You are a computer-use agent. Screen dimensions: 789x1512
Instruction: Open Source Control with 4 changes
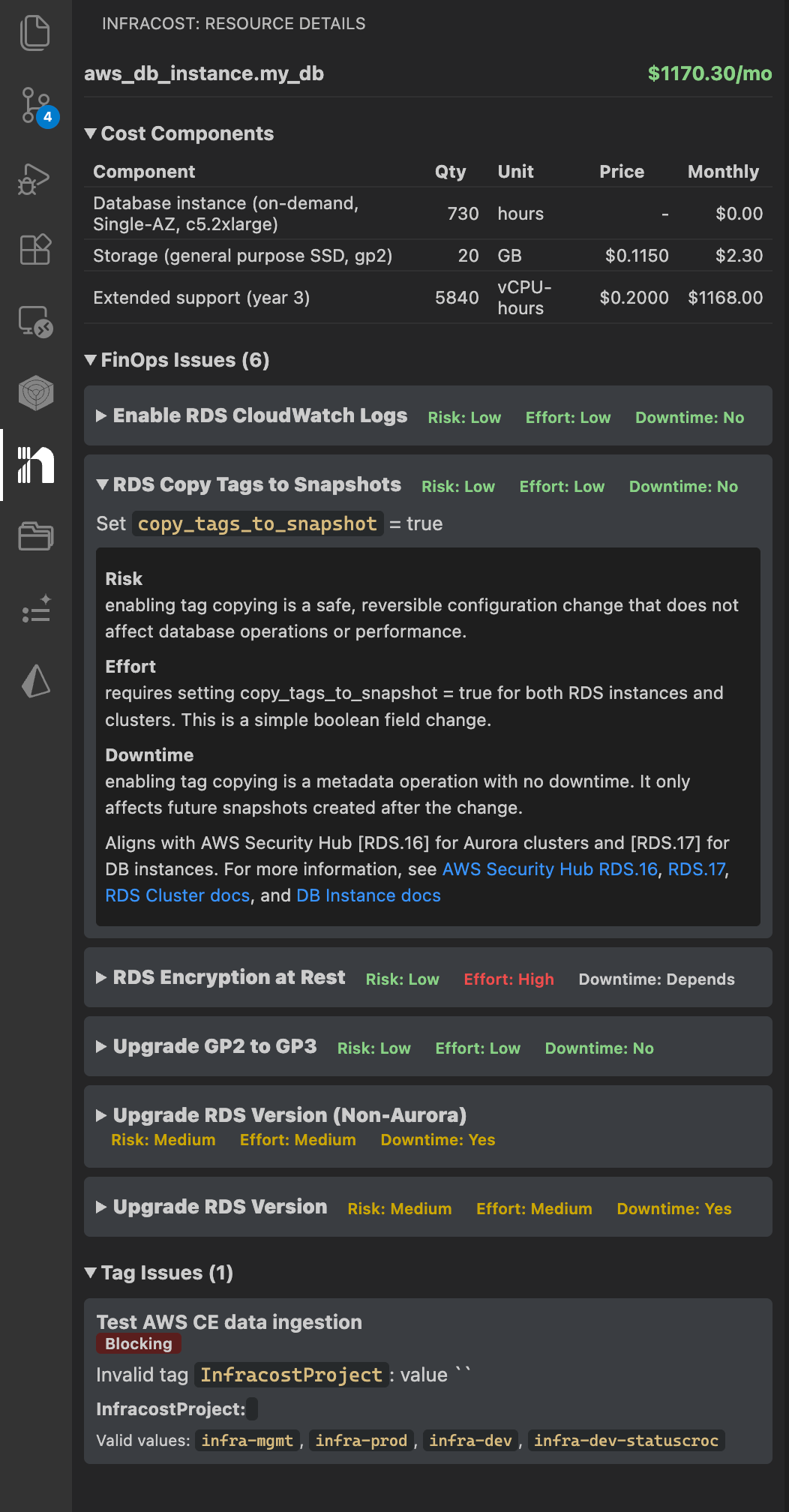(35, 106)
